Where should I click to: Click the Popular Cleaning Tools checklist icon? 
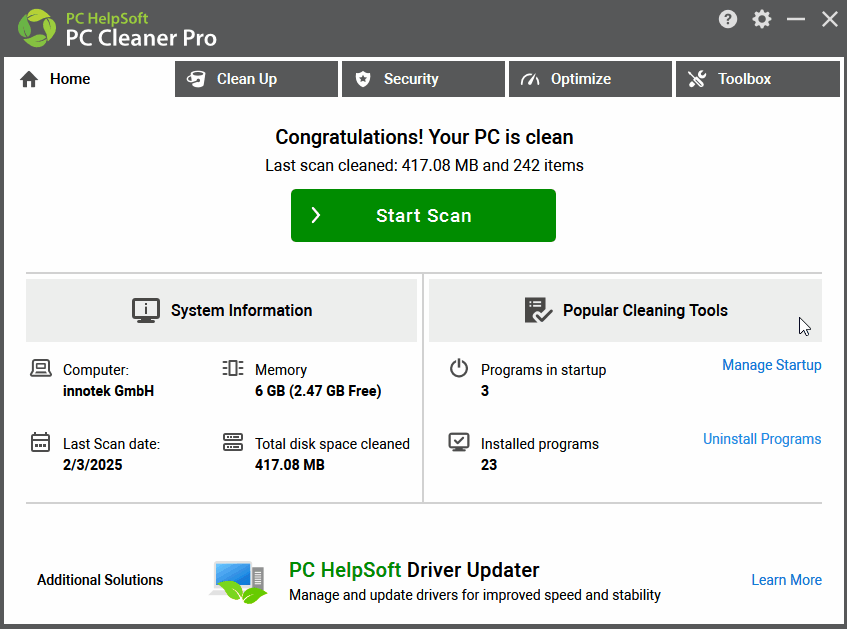(x=538, y=310)
